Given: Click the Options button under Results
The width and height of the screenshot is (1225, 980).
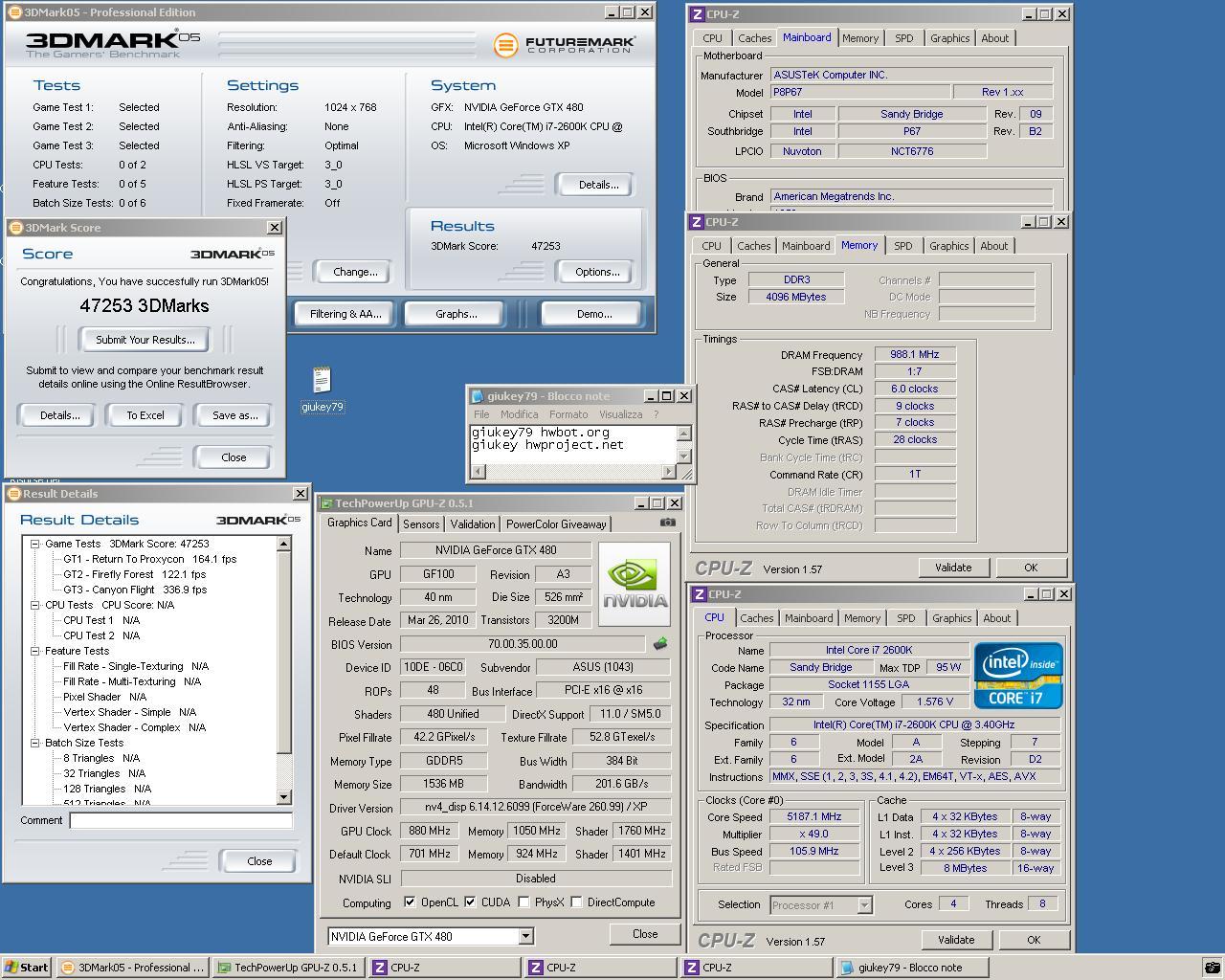Looking at the screenshot, I should pos(597,272).
